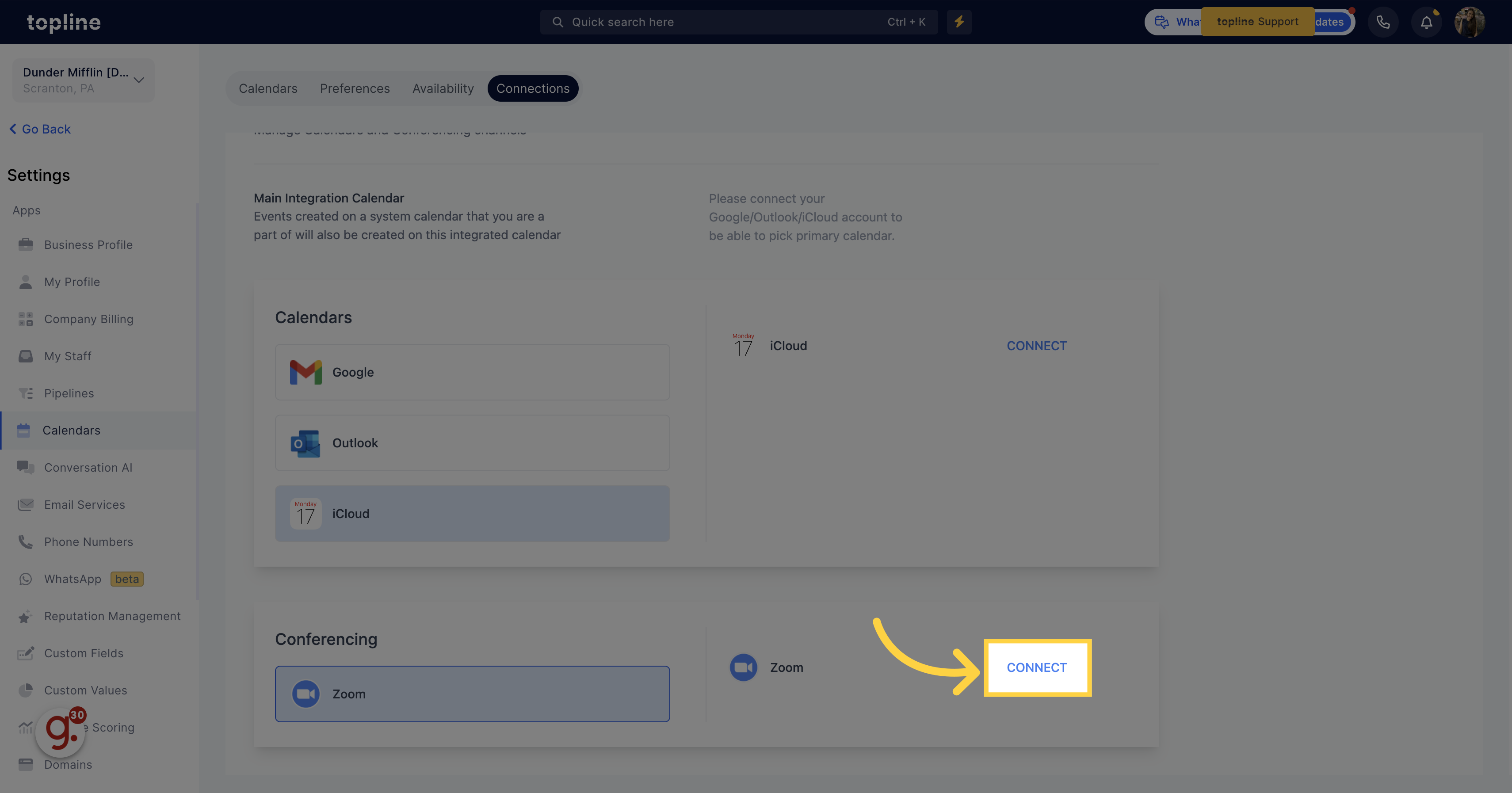Click the Outlook calendar icon

pyautogui.click(x=306, y=443)
